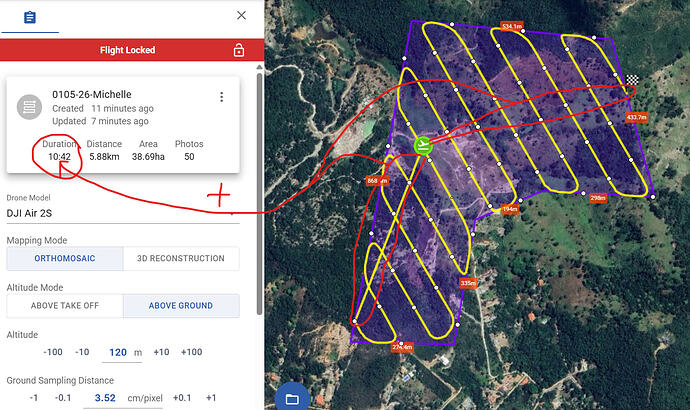The width and height of the screenshot is (690, 410).
Task: Click the green drone takeoff marker on map
Action: coord(423,146)
